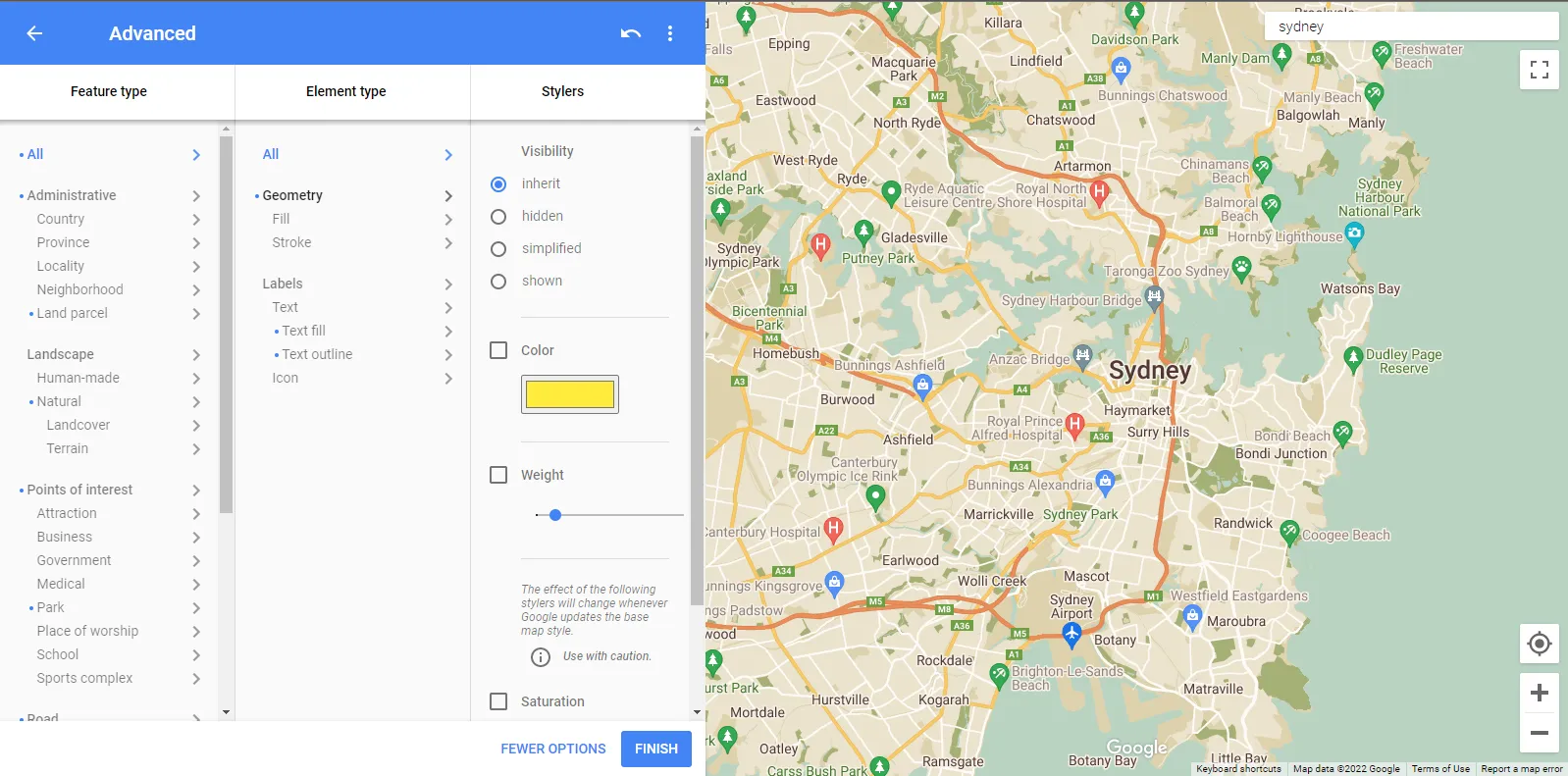This screenshot has height=776, width=1568.
Task: Click the my location target icon
Action: click(1539, 644)
